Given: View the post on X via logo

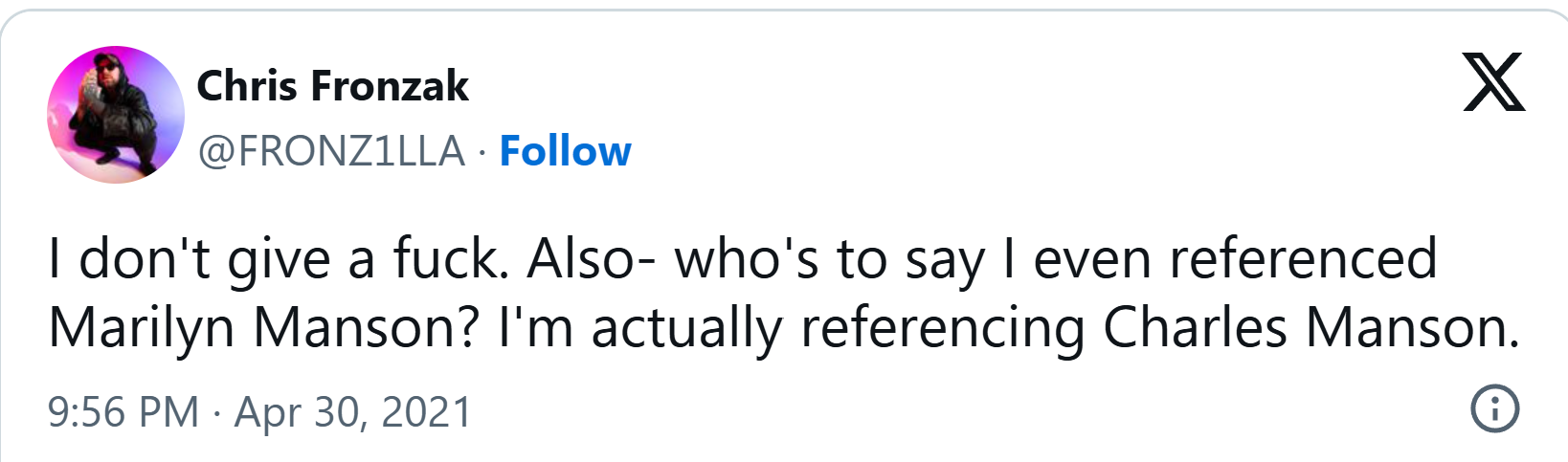Looking at the screenshot, I should coord(1493,83).
